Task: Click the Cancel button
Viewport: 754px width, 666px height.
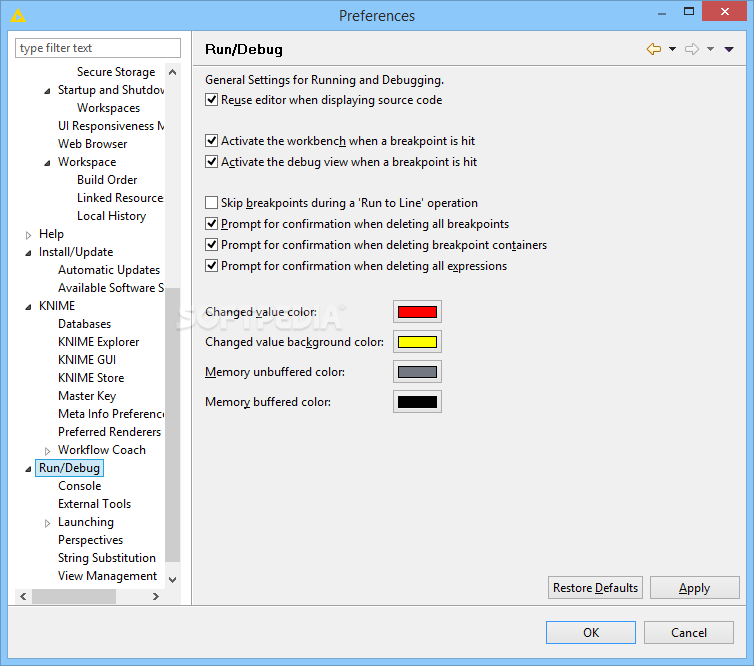Action: [x=689, y=632]
